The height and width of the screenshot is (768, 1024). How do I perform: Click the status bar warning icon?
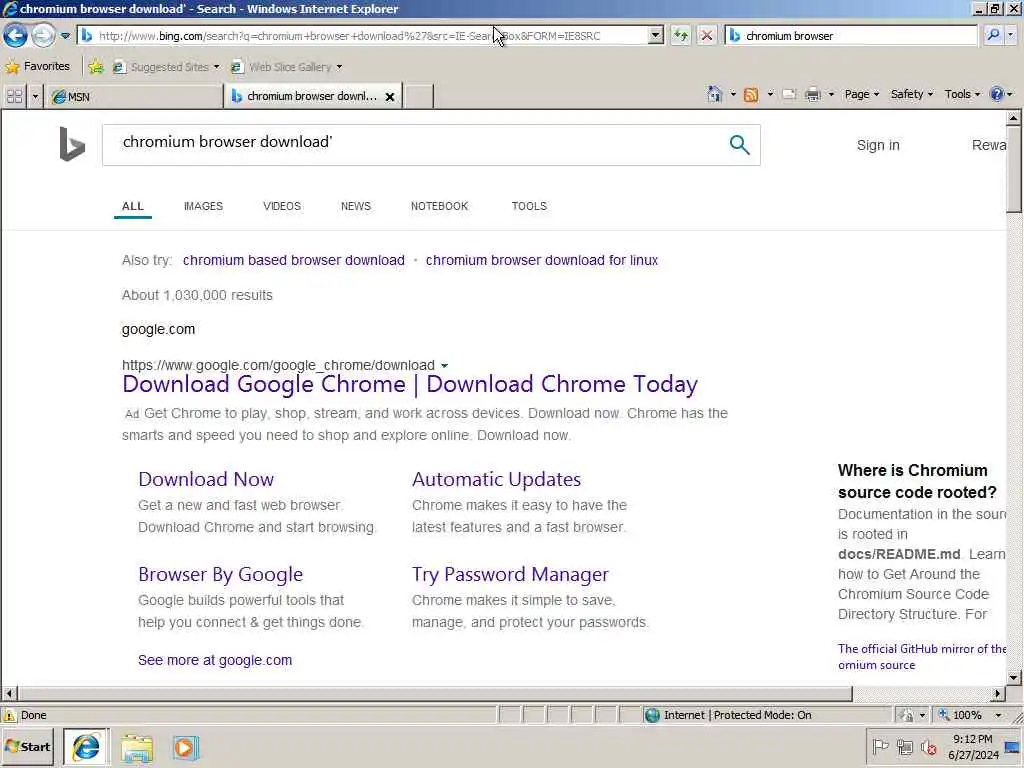10,715
